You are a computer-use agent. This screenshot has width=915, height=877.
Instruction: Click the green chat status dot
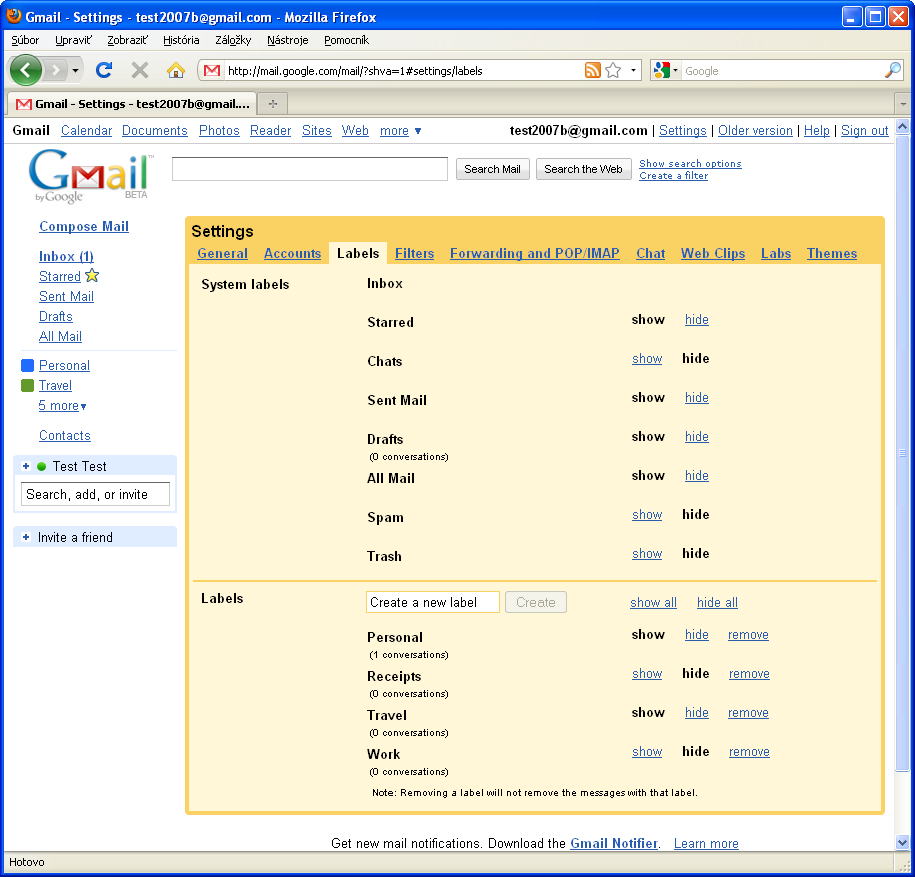[x=41, y=466]
